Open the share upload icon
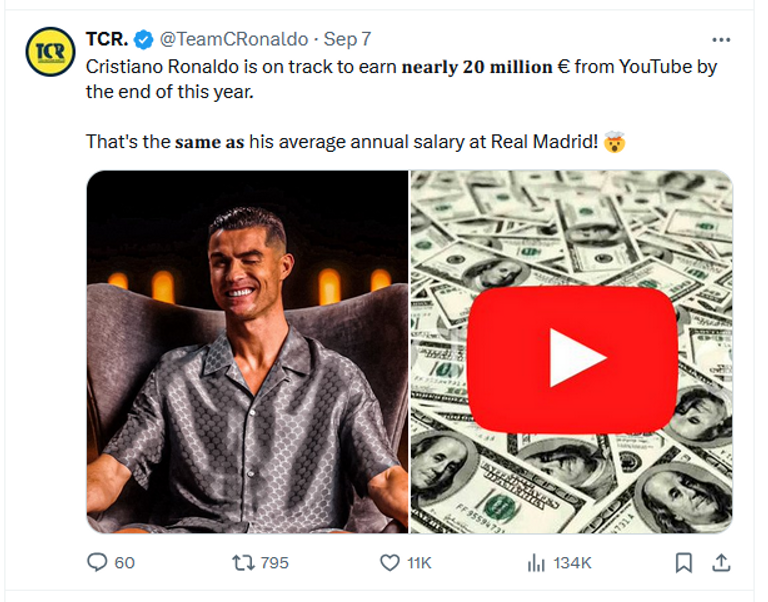Viewport: 768px width, 602px height. click(x=721, y=563)
